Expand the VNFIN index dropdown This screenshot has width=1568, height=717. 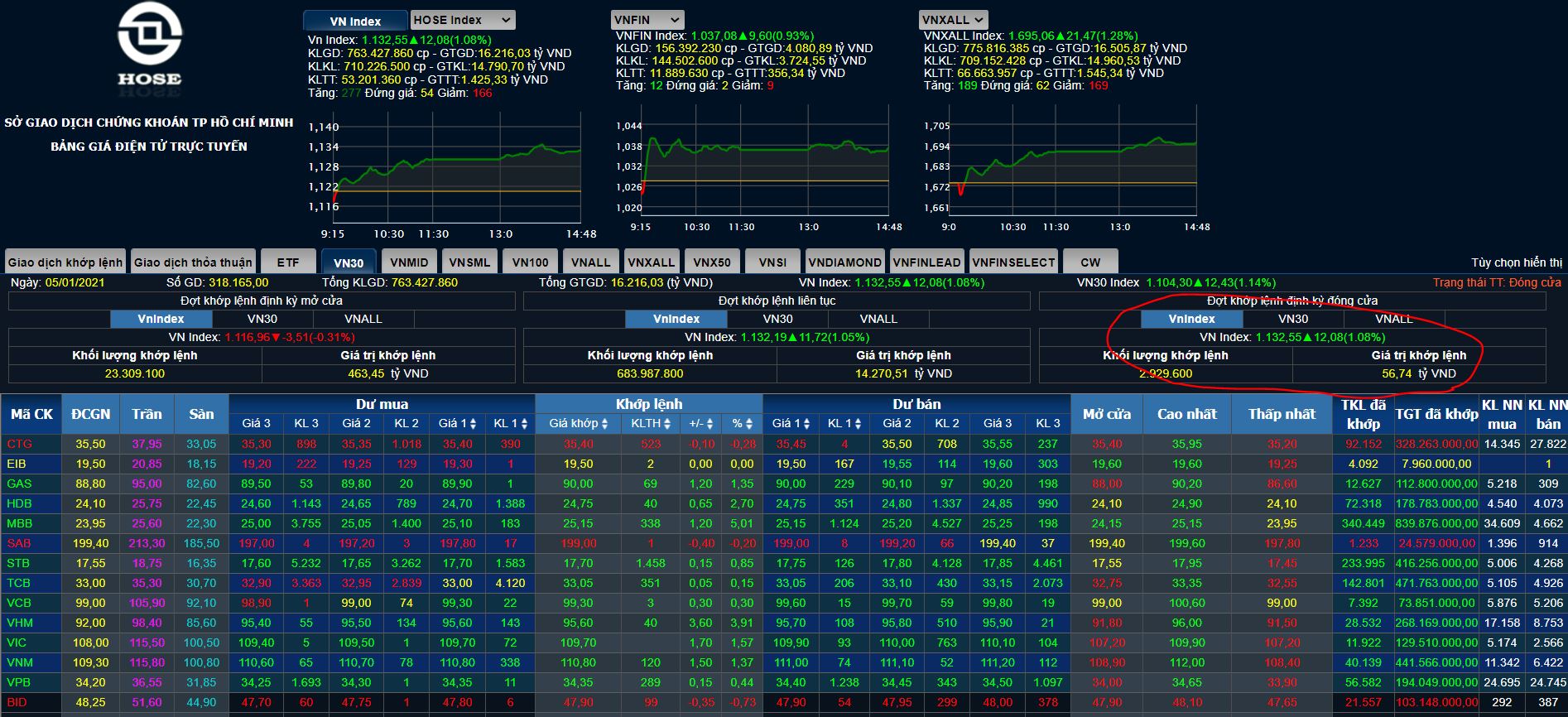(647, 20)
